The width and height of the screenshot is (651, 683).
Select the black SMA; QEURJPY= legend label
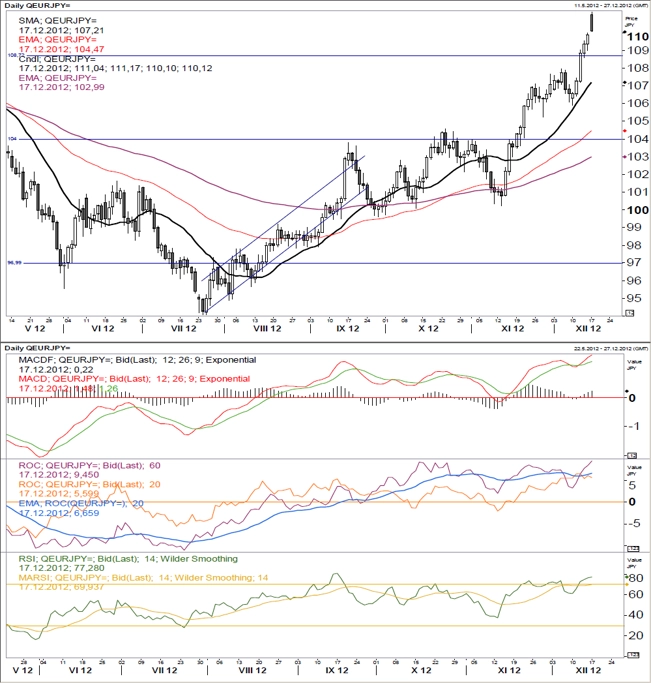point(57,21)
